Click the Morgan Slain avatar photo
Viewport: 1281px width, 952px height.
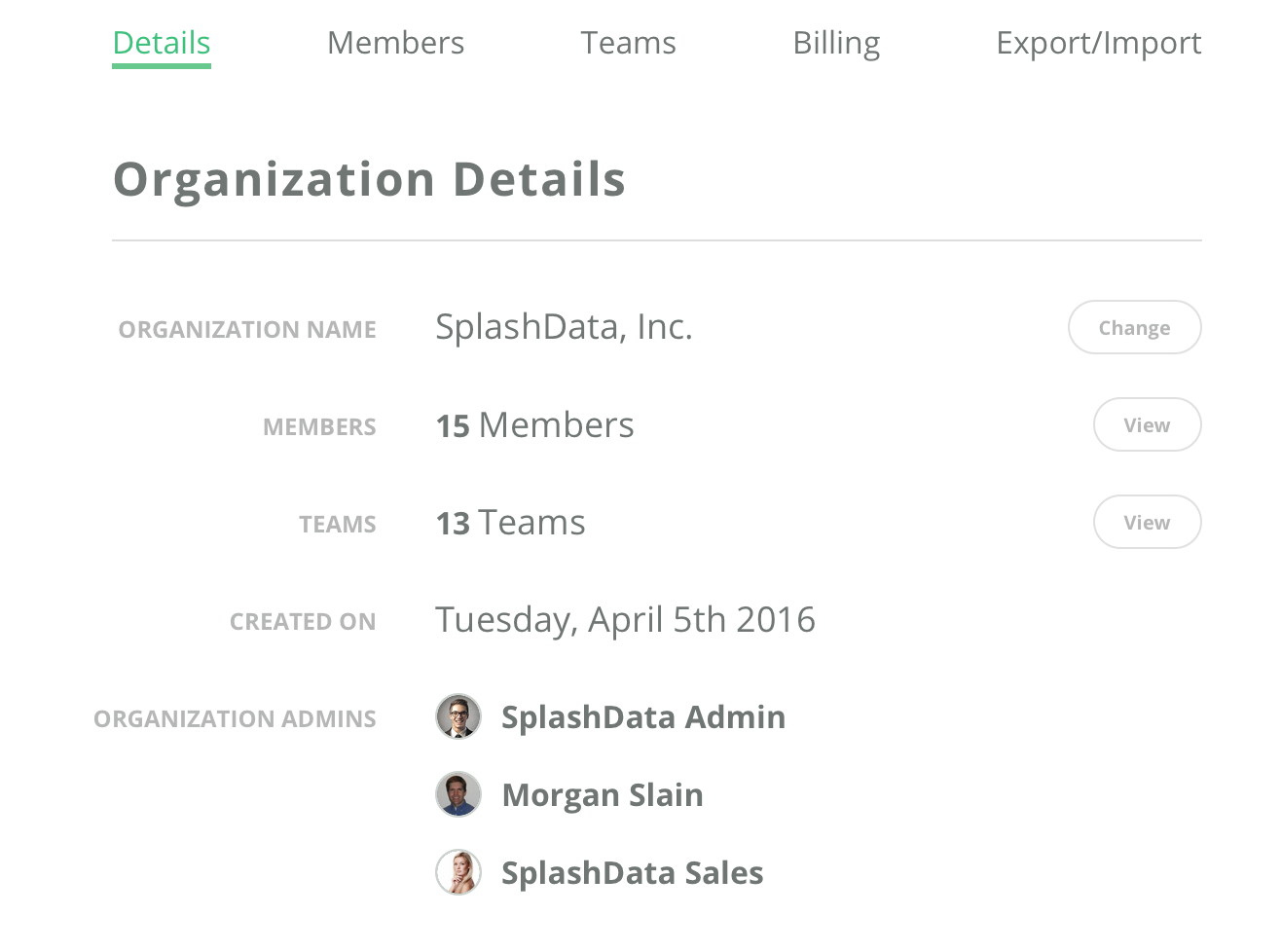[457, 794]
